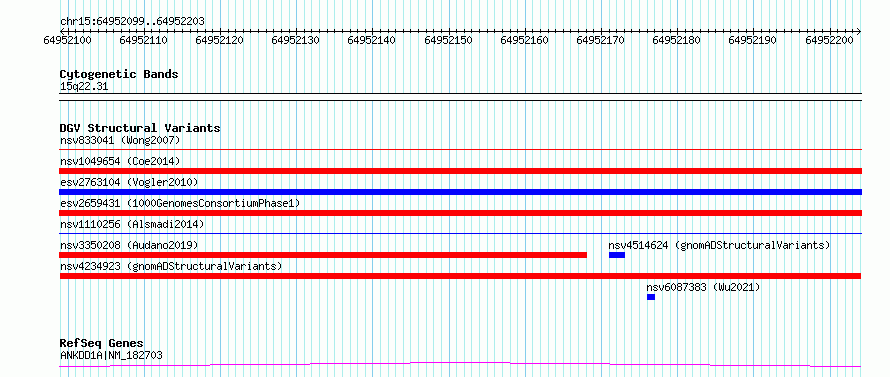
Task: Click the tiny blue nsv6087383 variant block
Action: pos(650,297)
